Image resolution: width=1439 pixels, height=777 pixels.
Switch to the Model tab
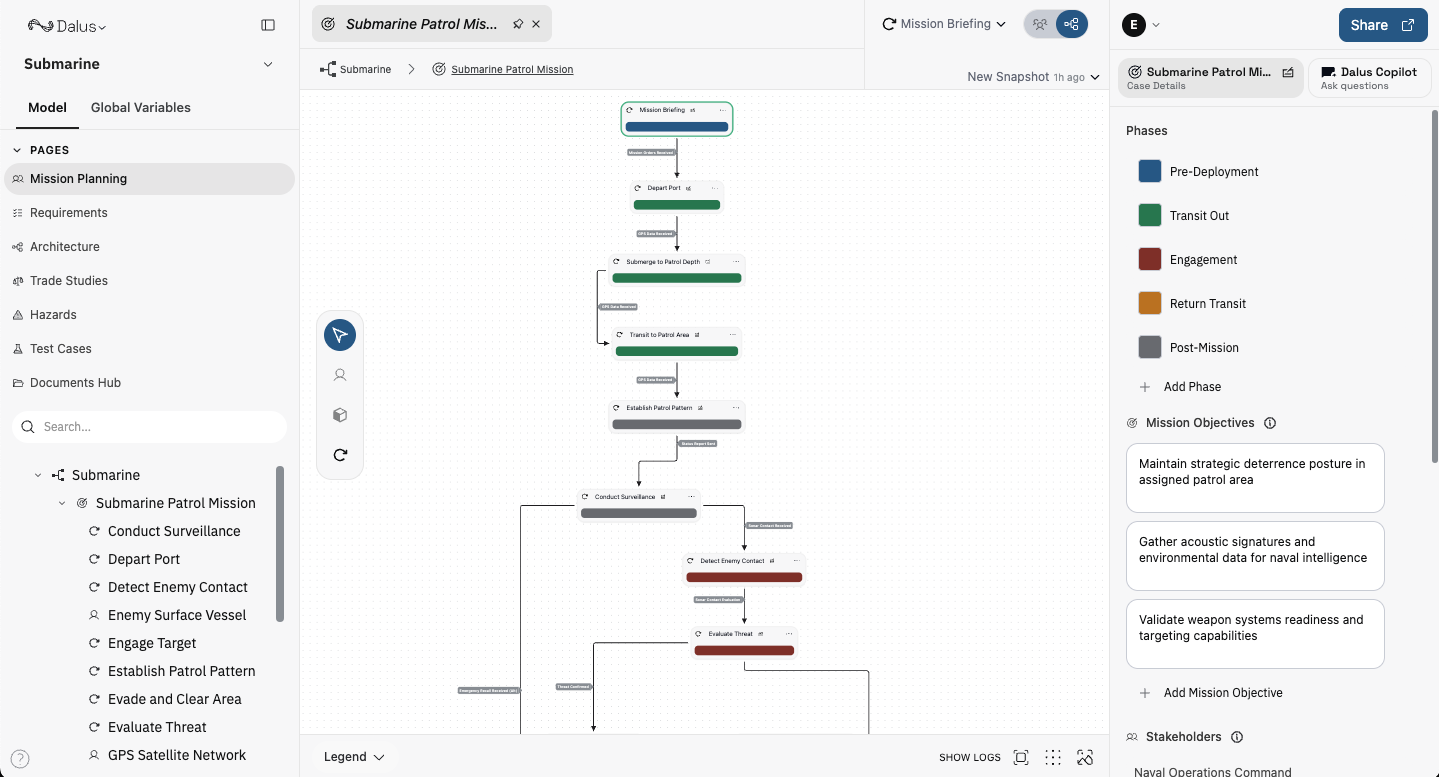click(48, 107)
